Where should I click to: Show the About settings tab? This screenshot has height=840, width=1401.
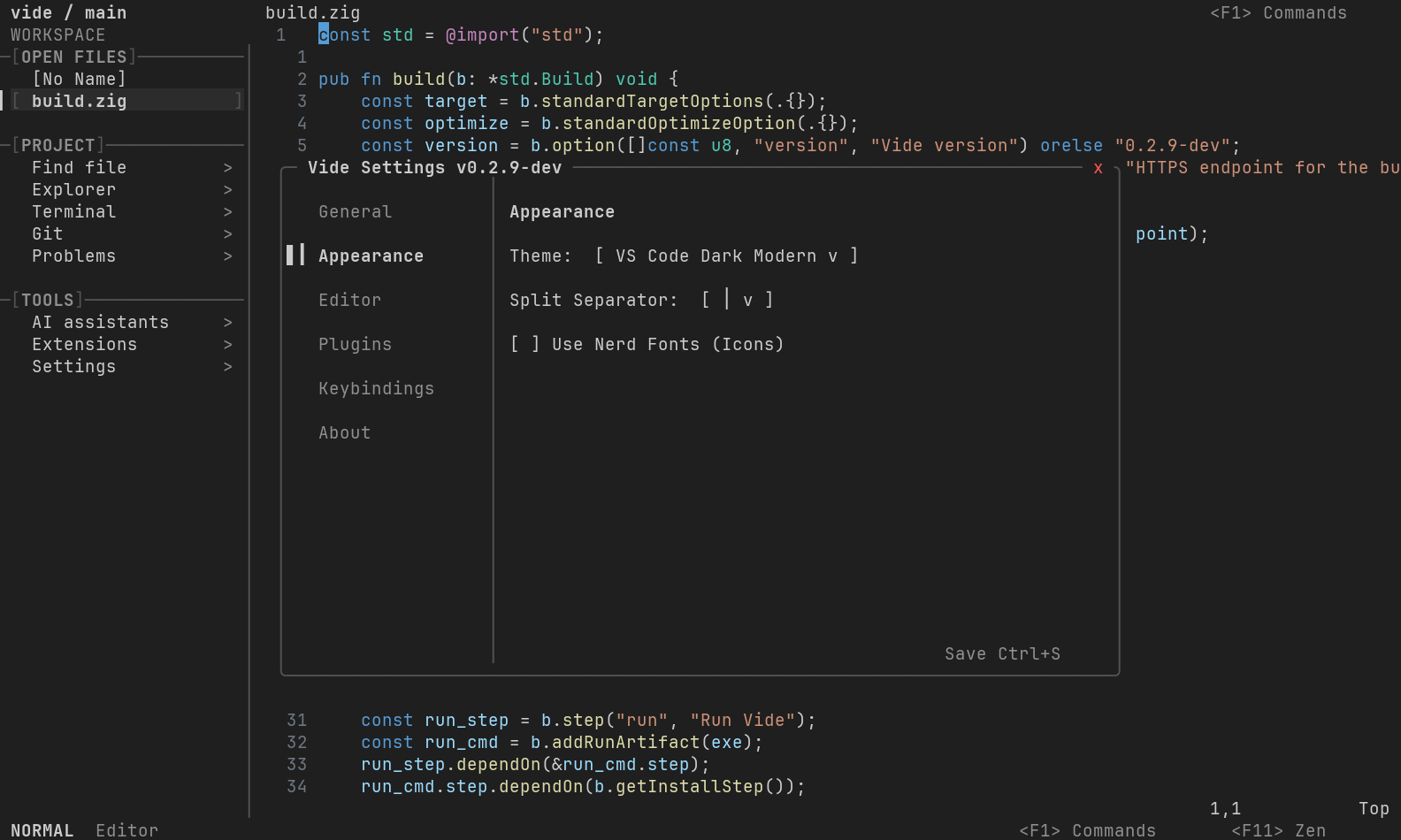[344, 433]
